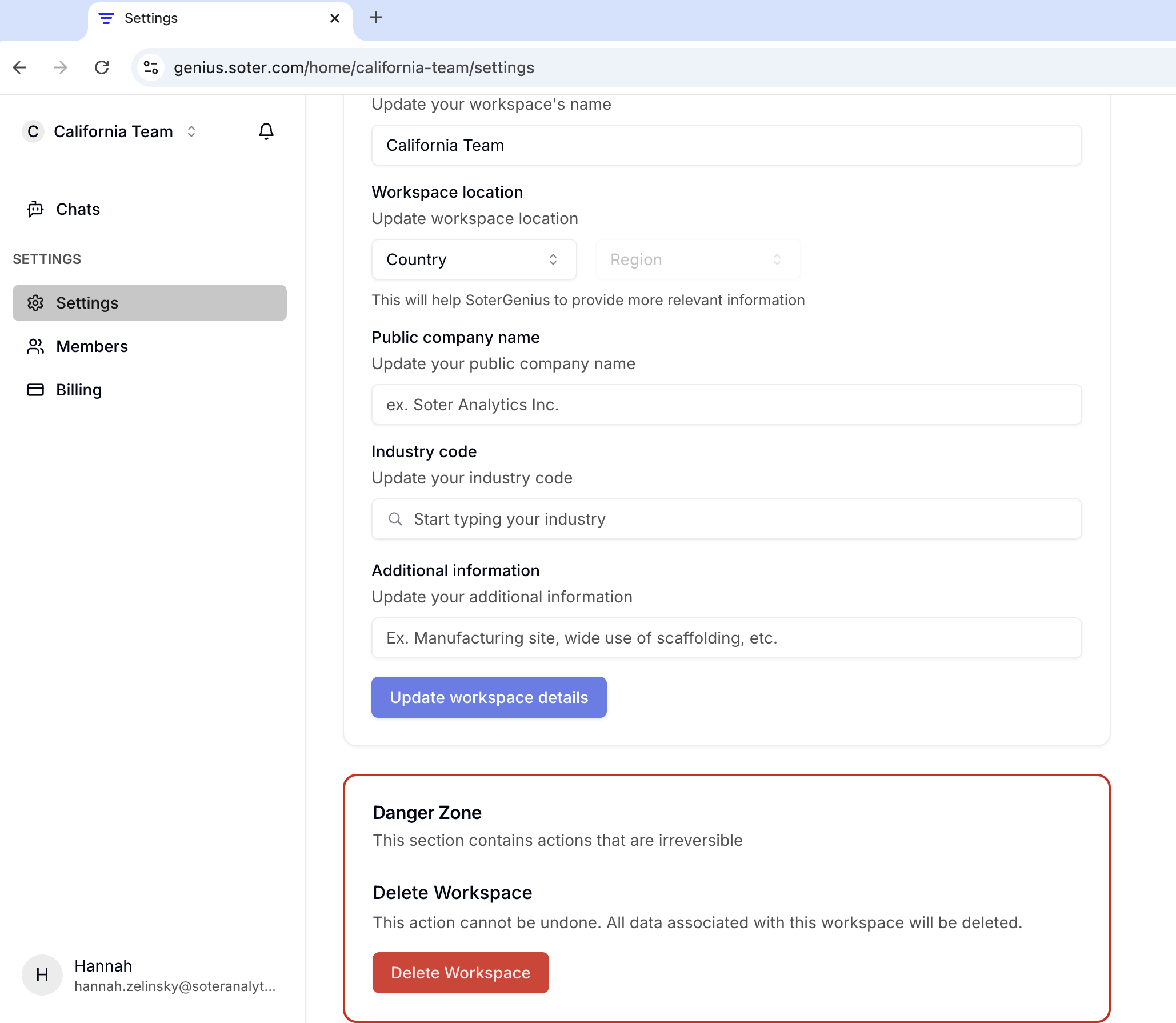Click the Members people icon
This screenshot has width=1176, height=1023.
[x=35, y=346]
